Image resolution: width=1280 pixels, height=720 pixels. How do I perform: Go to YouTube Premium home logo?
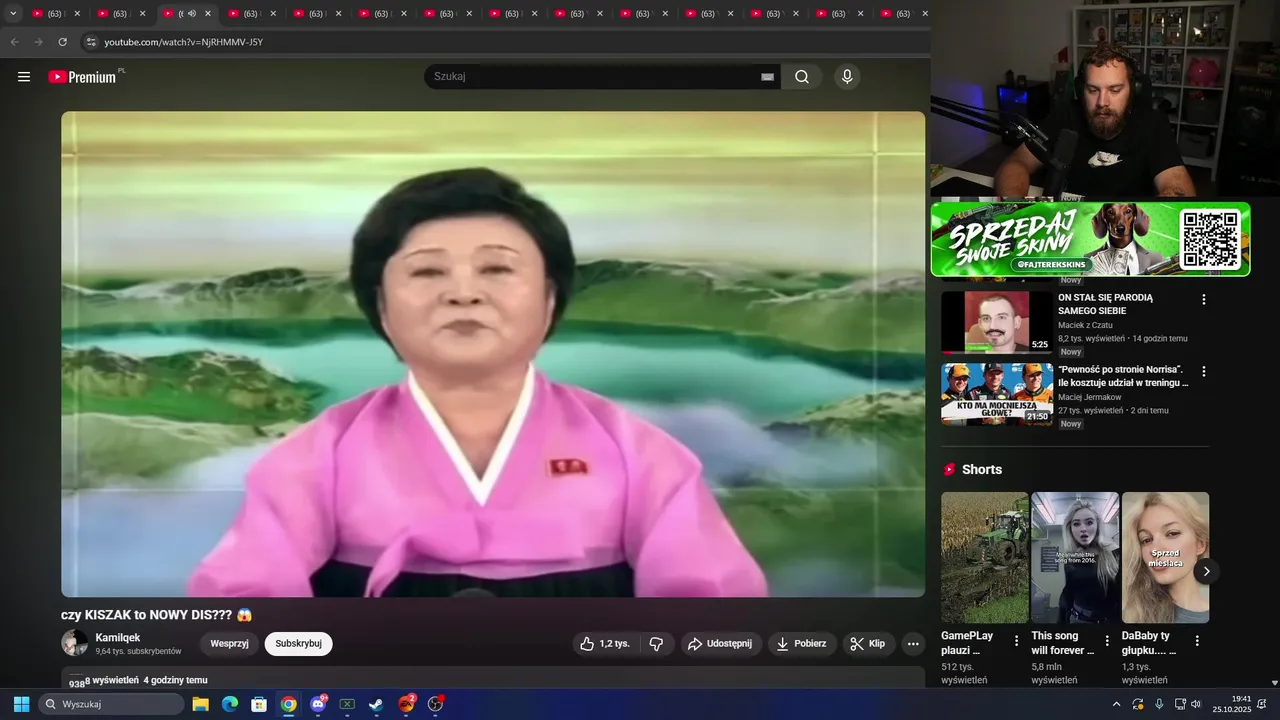[x=83, y=77]
